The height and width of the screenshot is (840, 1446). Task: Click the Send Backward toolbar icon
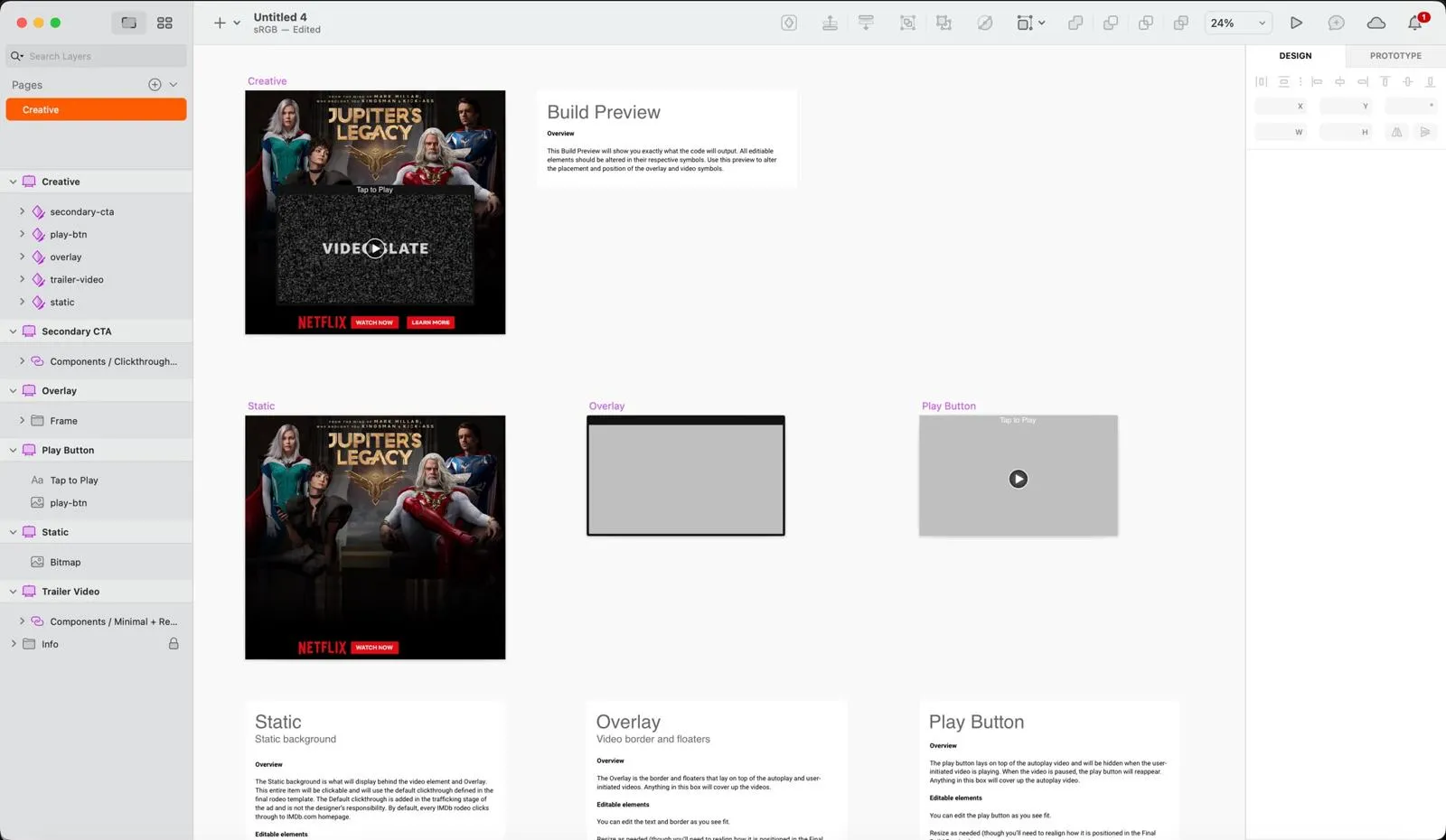pyautogui.click(x=866, y=23)
